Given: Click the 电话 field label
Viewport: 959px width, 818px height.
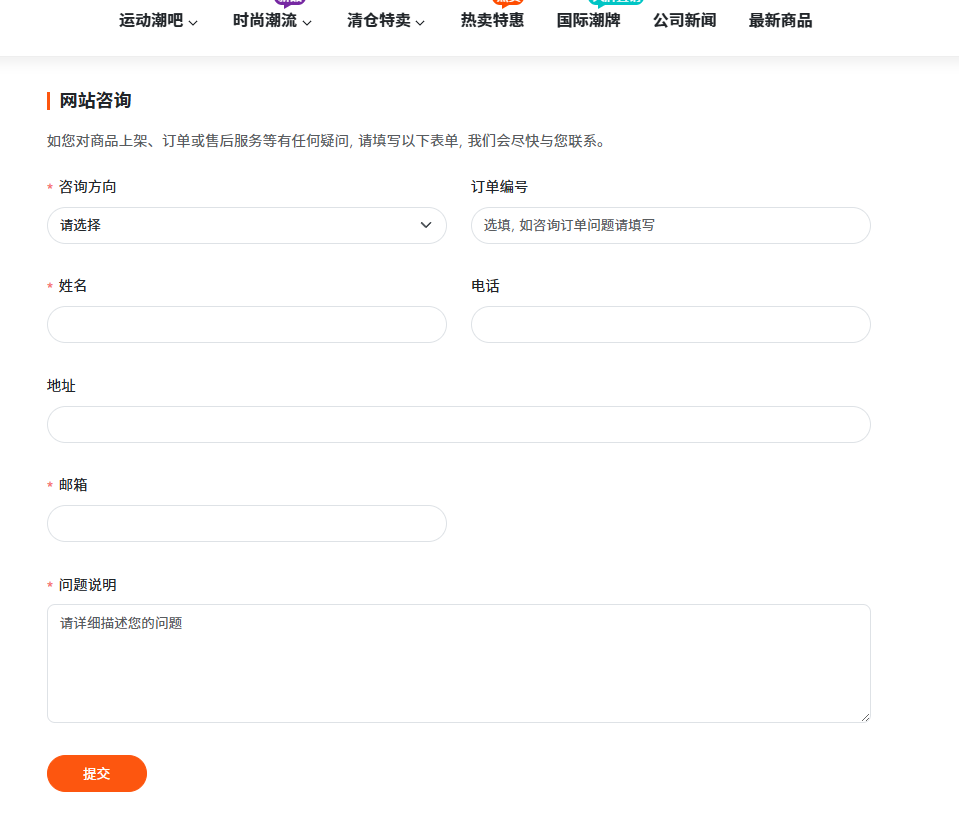Looking at the screenshot, I should click(485, 286).
